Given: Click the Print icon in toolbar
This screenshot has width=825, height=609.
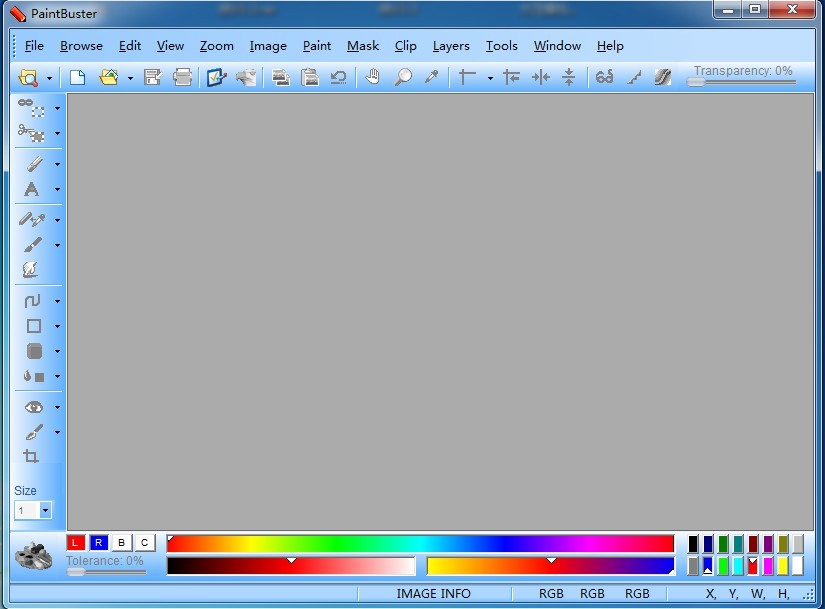Looking at the screenshot, I should pyautogui.click(x=182, y=77).
